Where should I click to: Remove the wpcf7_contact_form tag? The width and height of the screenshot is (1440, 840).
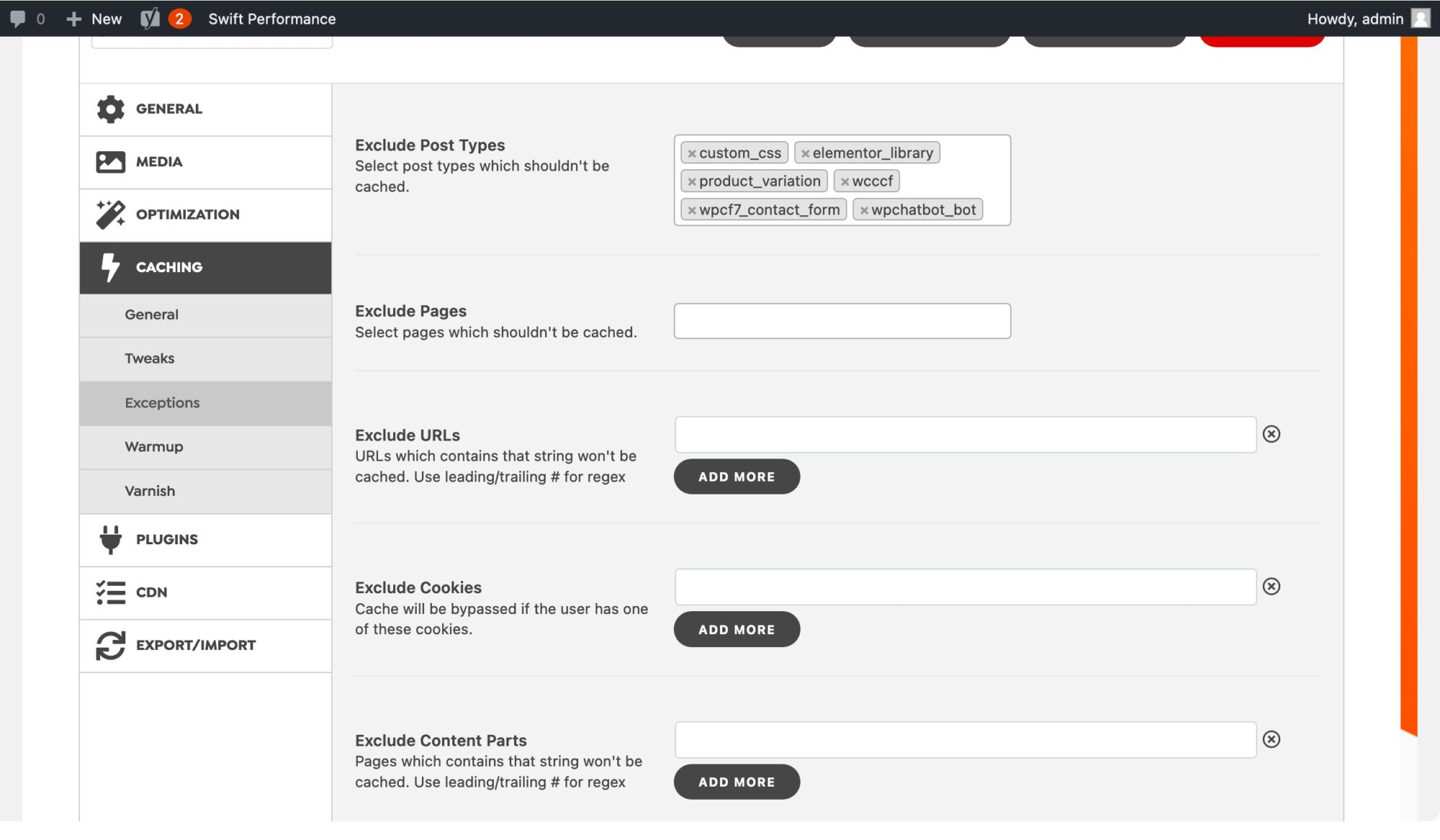(x=692, y=210)
